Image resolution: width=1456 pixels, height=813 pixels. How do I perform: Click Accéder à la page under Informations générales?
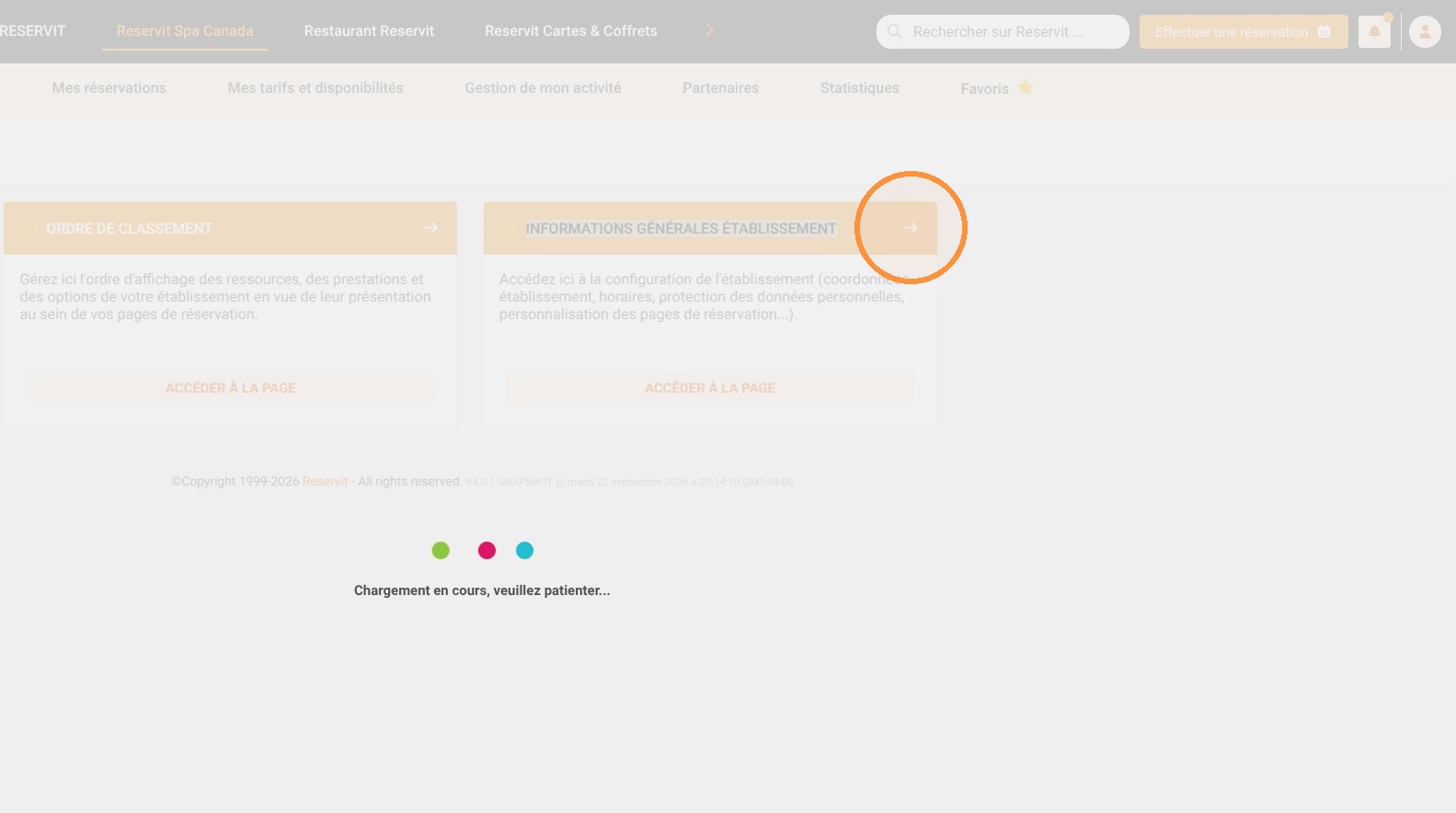(x=710, y=388)
